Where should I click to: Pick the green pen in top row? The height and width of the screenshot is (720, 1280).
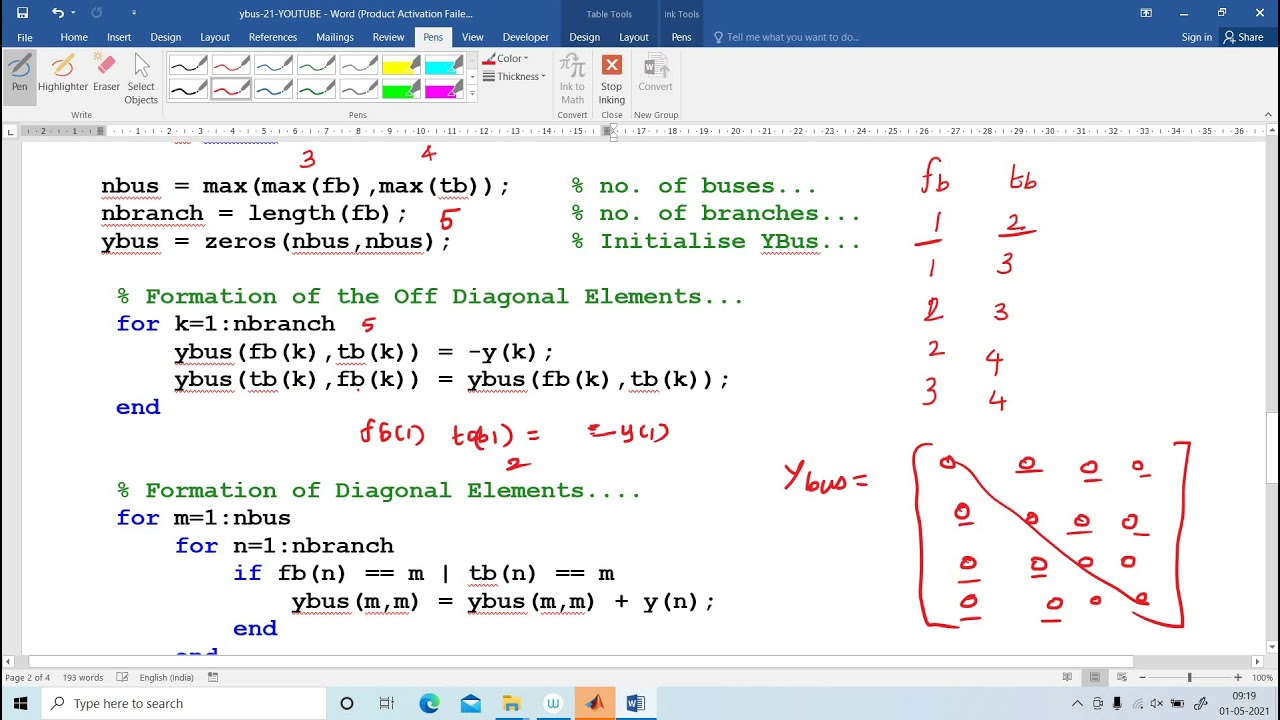tap(316, 66)
